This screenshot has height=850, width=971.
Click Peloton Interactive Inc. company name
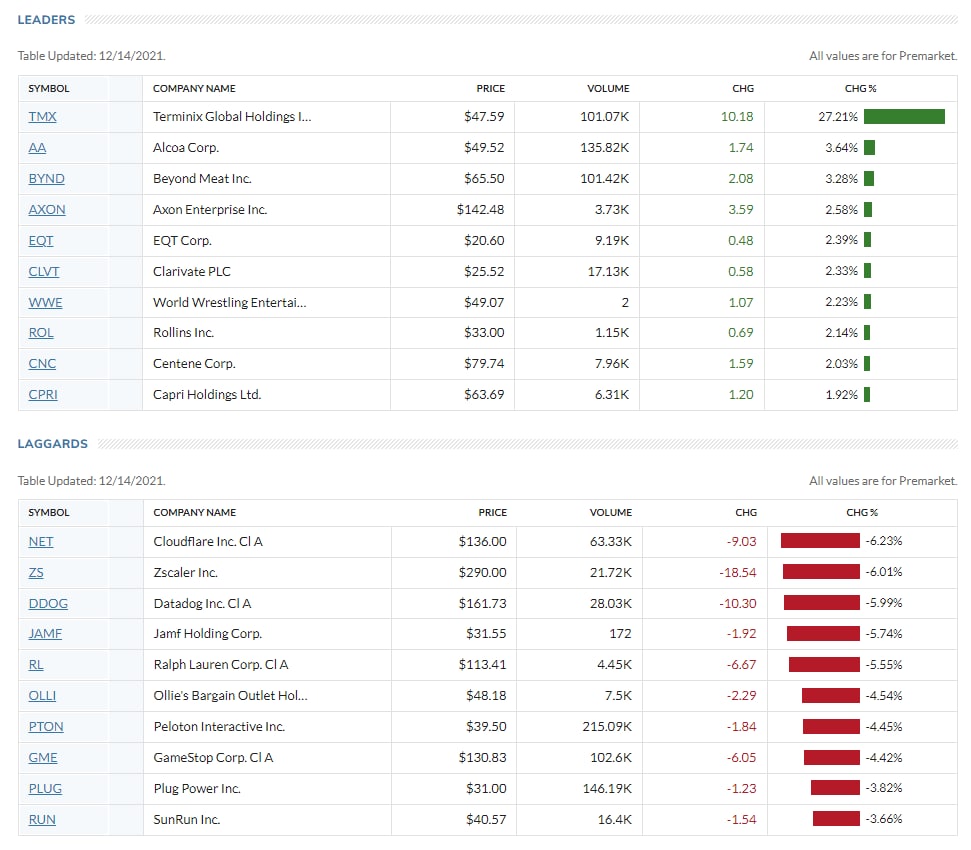click(x=219, y=726)
